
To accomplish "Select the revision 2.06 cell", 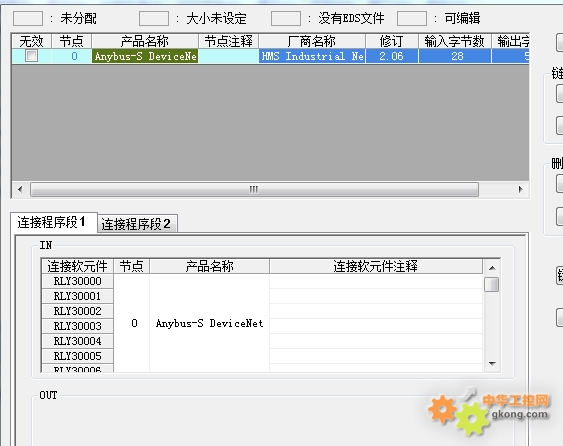I will click(x=392, y=56).
